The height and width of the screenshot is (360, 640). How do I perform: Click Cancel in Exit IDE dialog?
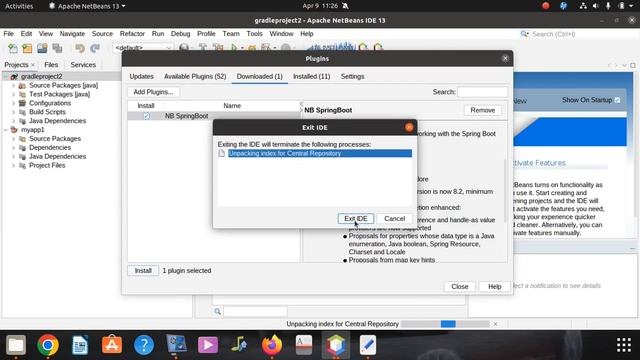click(394, 218)
